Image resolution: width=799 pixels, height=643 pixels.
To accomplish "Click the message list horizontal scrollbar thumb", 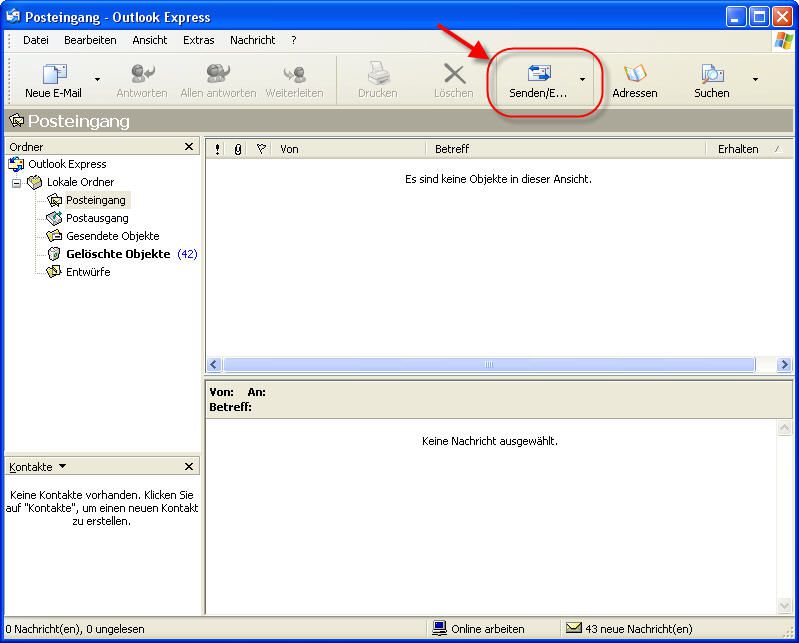I will (489, 364).
